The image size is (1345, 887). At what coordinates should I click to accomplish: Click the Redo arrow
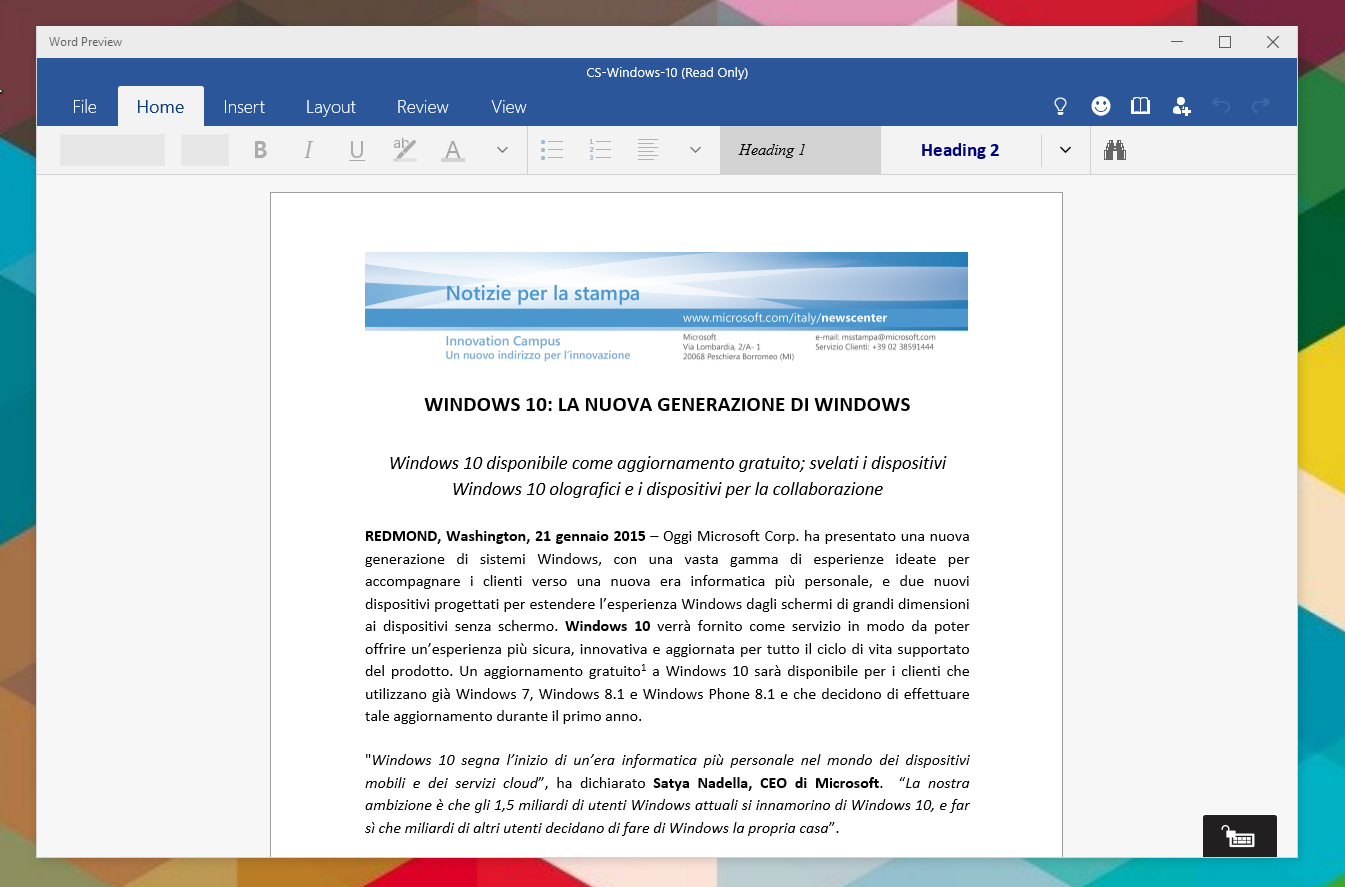point(1261,105)
